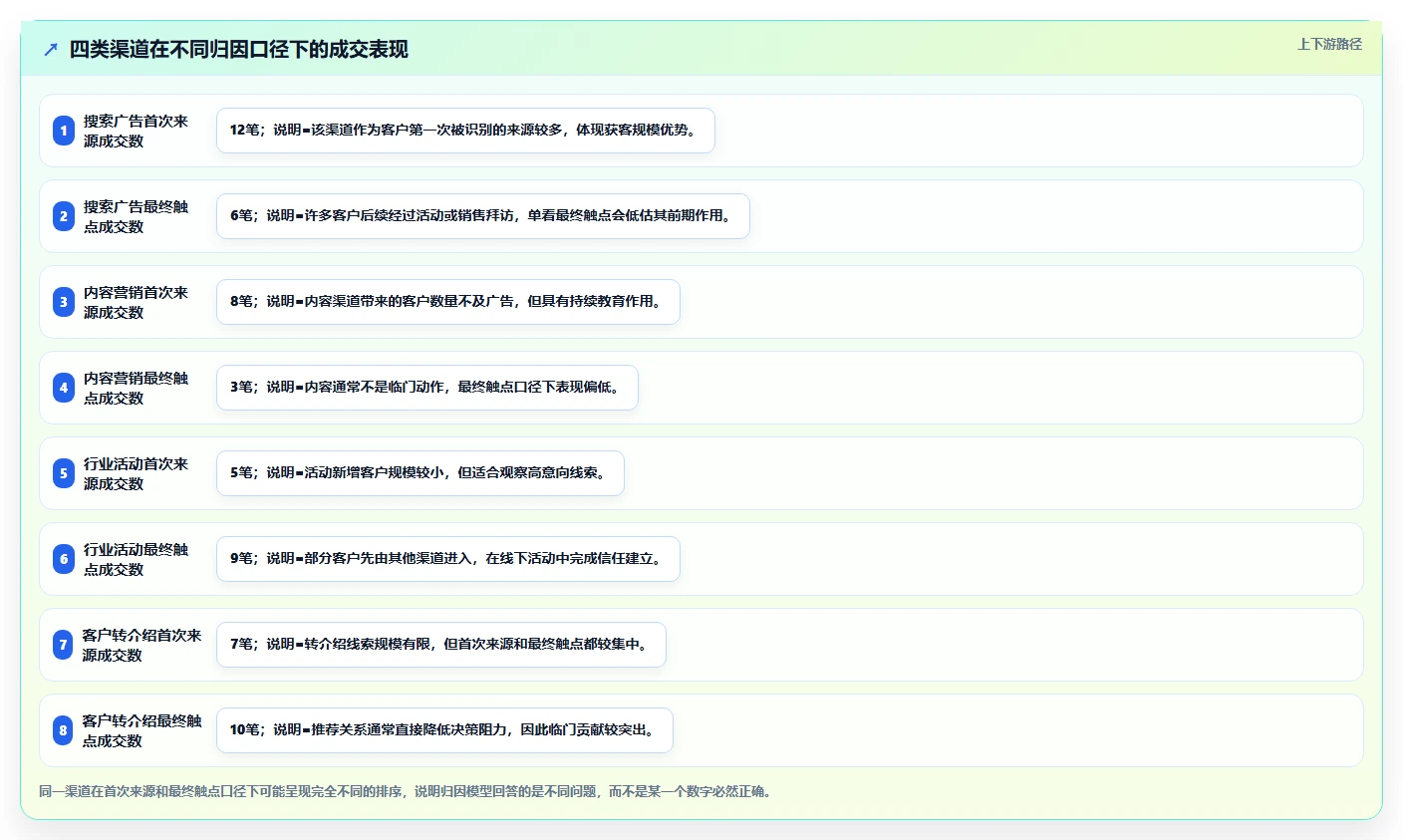The height and width of the screenshot is (840, 1403).
Task: Select the label 搜索广告最终触点成交数
Action: click(136, 216)
